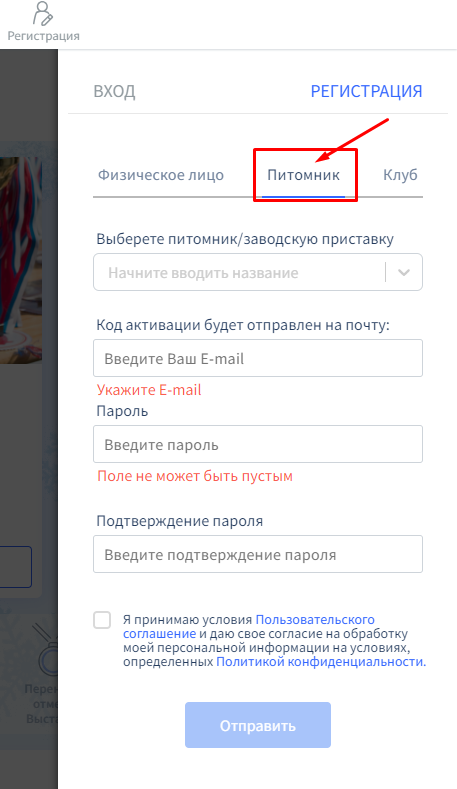Image resolution: width=457 pixels, height=789 pixels.
Task: Click the E-mail input field
Action: 258,358
